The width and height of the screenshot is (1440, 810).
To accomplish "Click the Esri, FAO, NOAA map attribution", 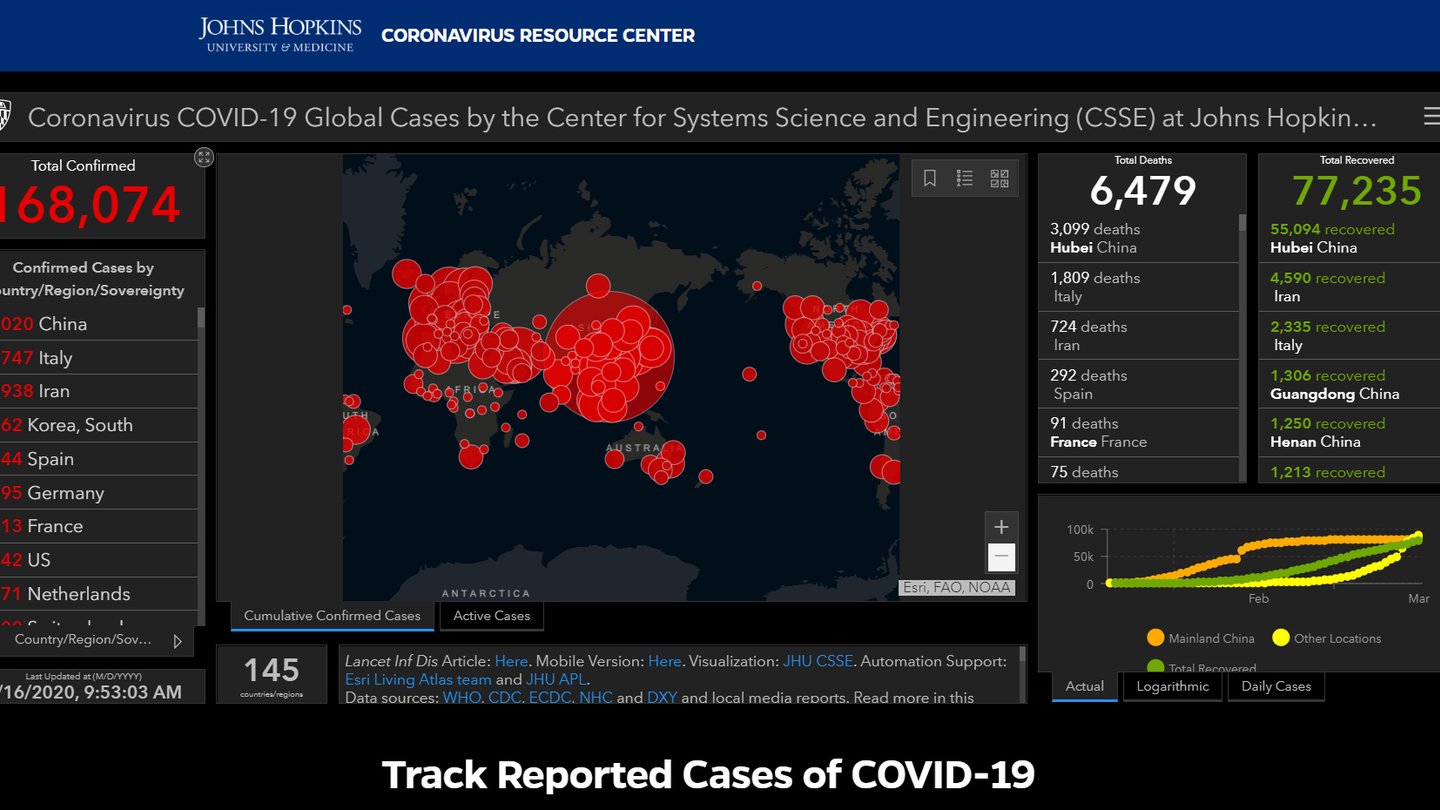I will 957,588.
